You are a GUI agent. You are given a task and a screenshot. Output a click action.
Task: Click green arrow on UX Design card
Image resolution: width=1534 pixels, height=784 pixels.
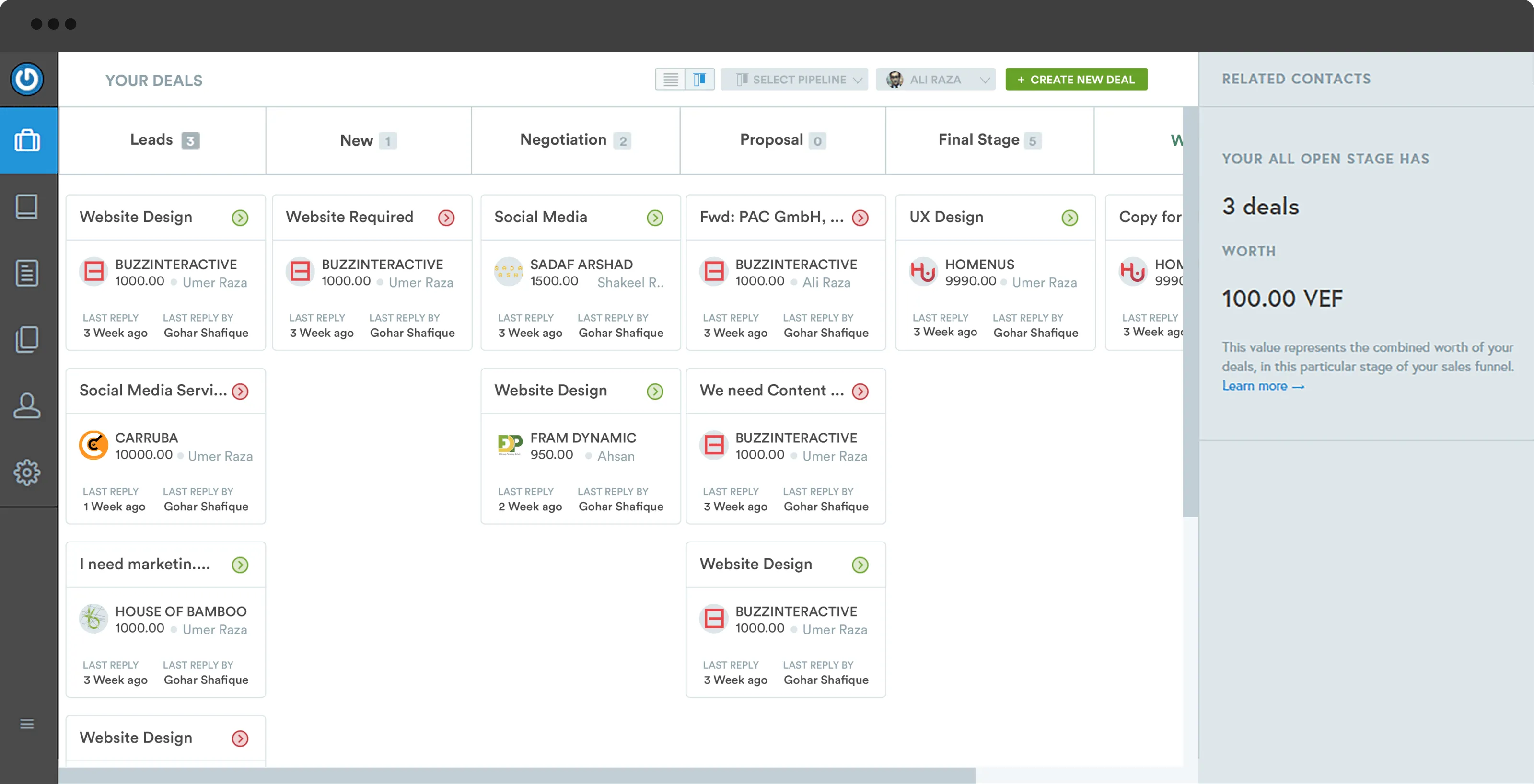(x=1069, y=218)
